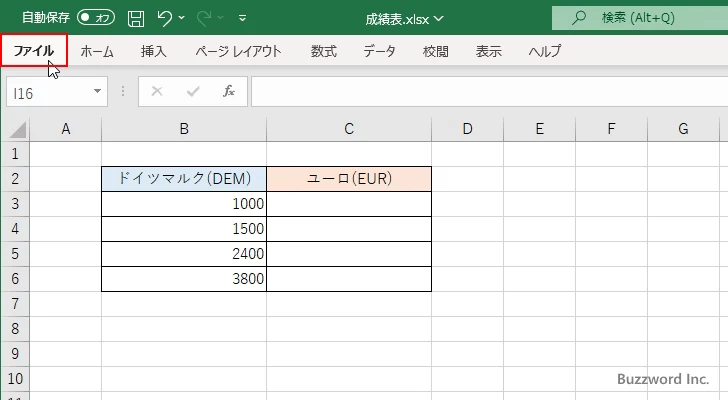Select column E header

click(540, 129)
